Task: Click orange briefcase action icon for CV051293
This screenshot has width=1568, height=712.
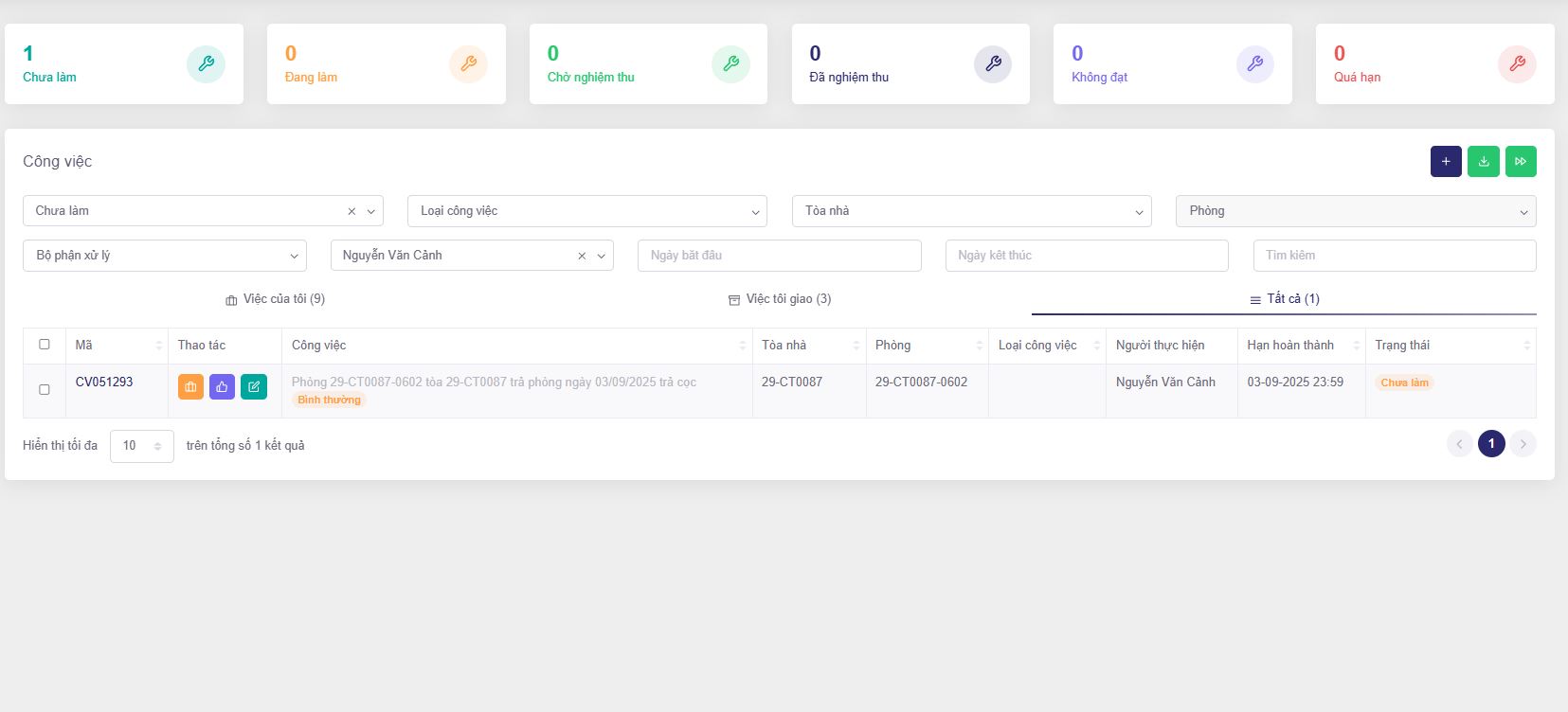Action: (190, 387)
